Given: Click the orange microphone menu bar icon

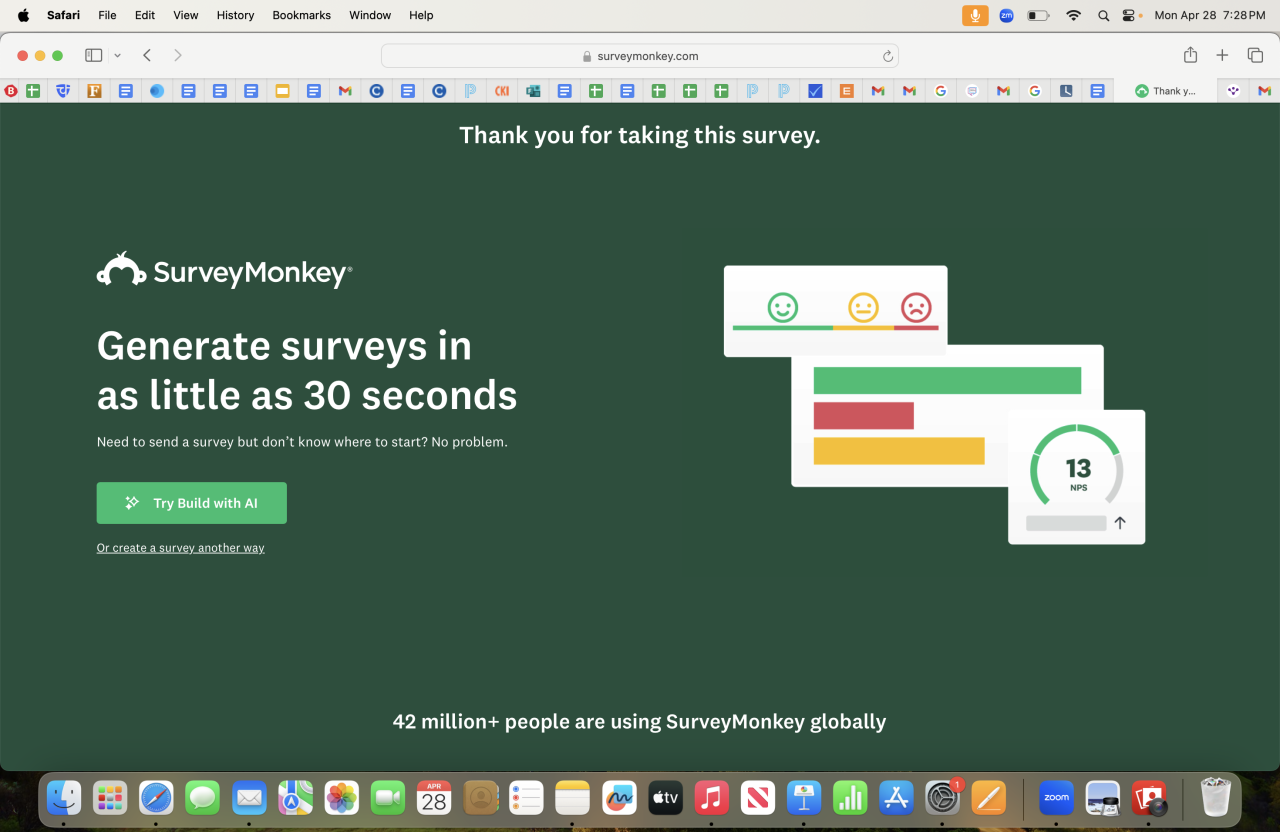Looking at the screenshot, I should 975,15.
